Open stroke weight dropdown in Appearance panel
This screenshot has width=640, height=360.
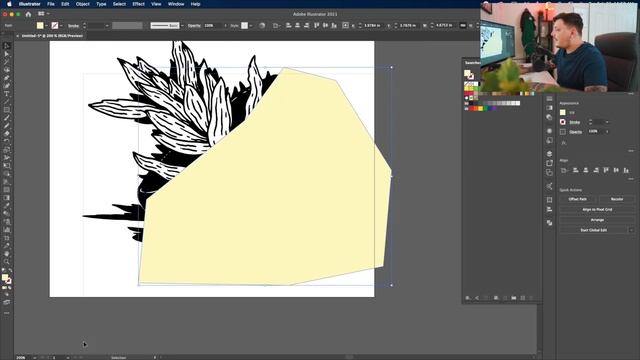607,122
